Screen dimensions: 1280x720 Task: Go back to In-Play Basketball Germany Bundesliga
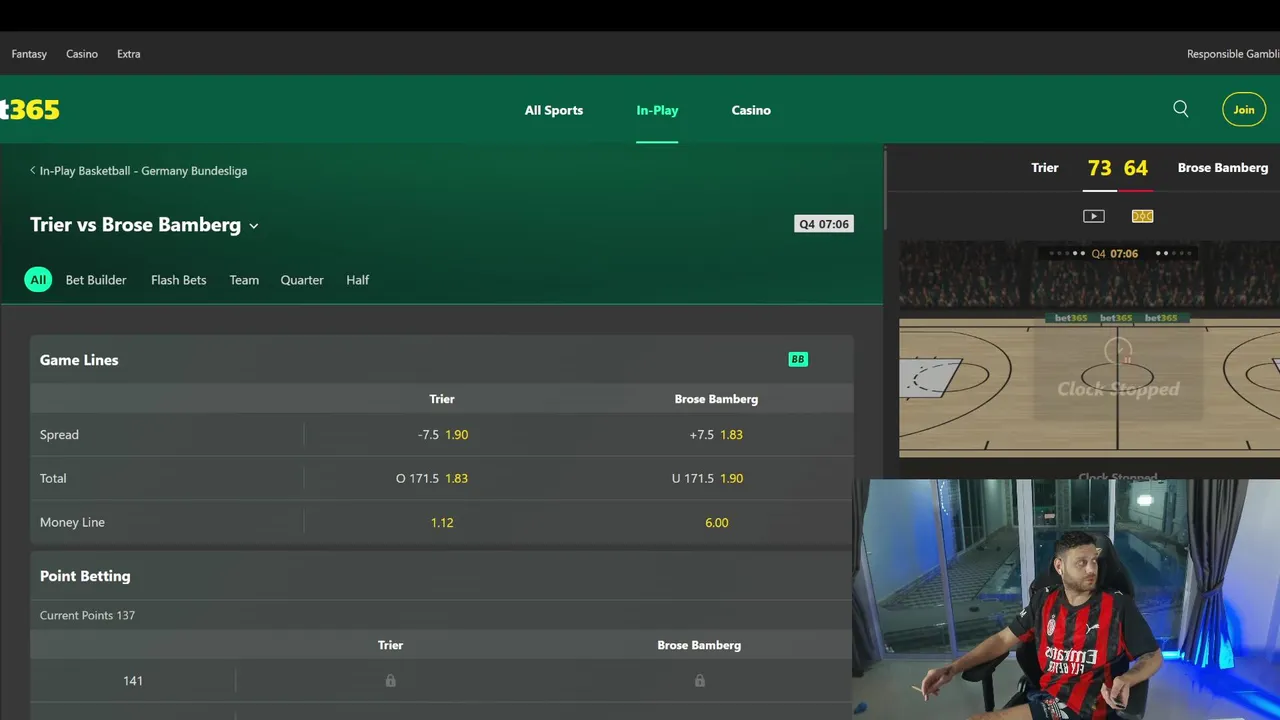(143, 171)
